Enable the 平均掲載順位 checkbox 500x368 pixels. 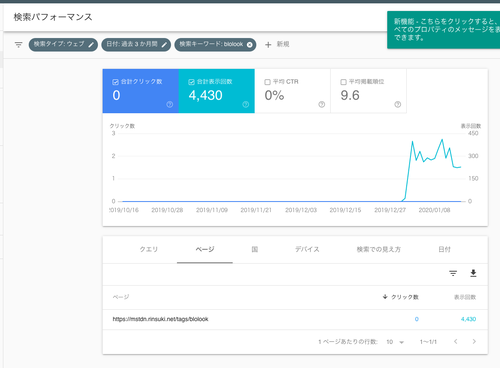click(343, 82)
